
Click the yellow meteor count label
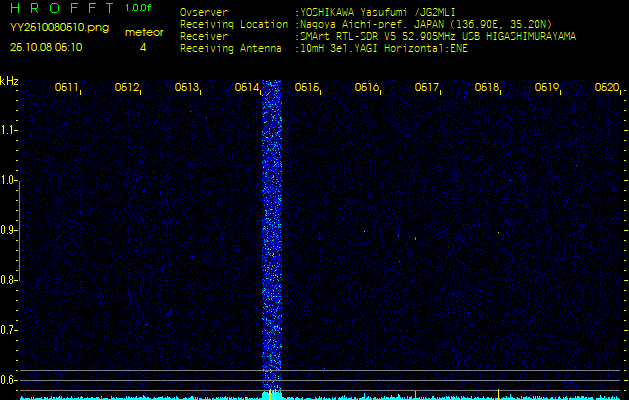pyautogui.click(x=143, y=33)
